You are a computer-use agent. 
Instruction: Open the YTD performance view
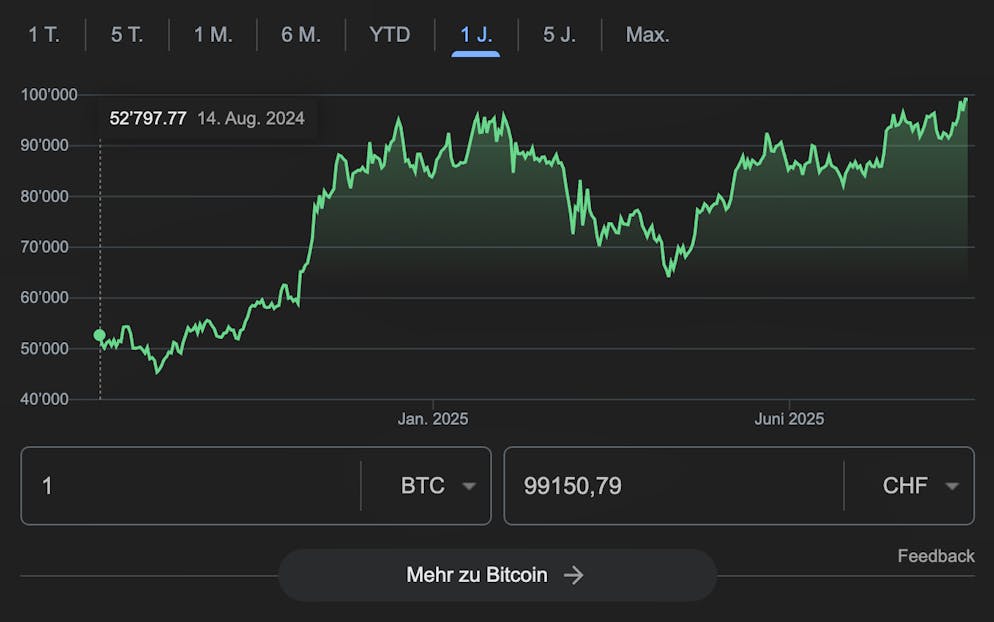pyautogui.click(x=389, y=34)
